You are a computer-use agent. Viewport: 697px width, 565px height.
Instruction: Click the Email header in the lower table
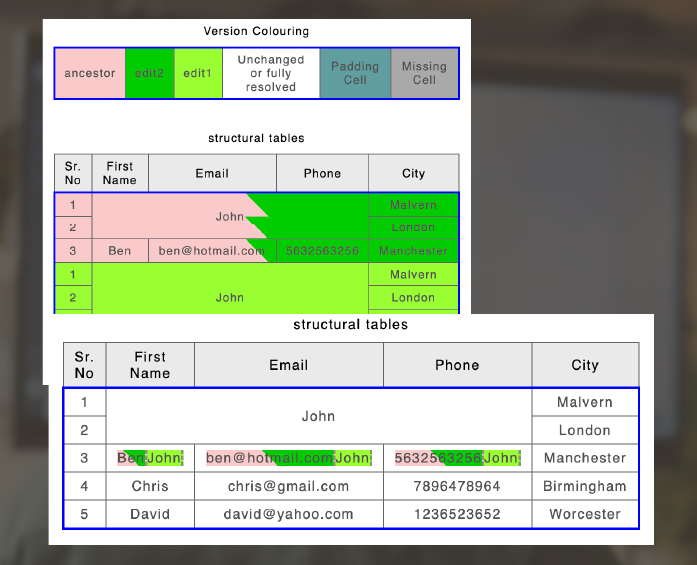coord(288,365)
